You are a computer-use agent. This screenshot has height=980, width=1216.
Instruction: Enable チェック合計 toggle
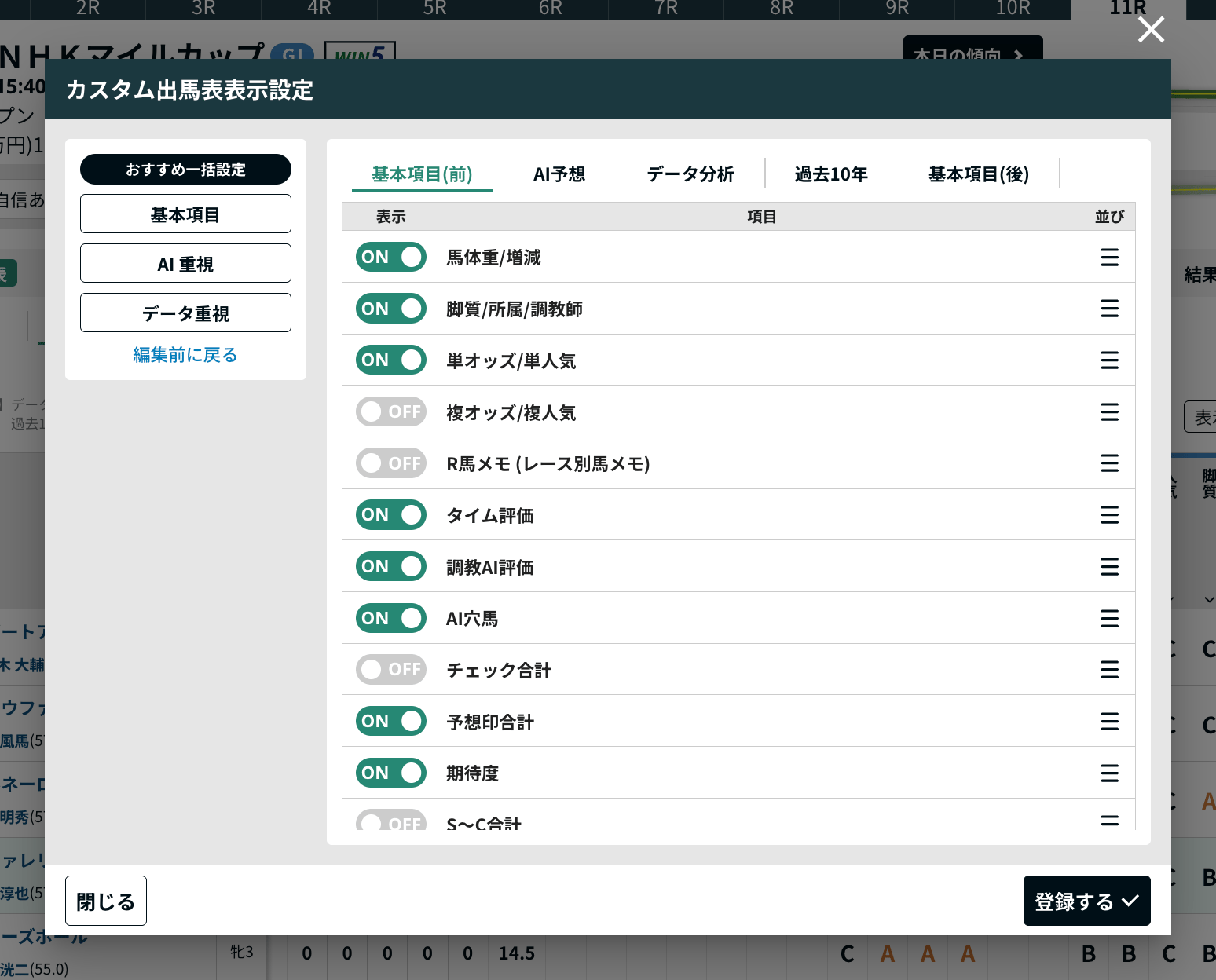point(391,669)
